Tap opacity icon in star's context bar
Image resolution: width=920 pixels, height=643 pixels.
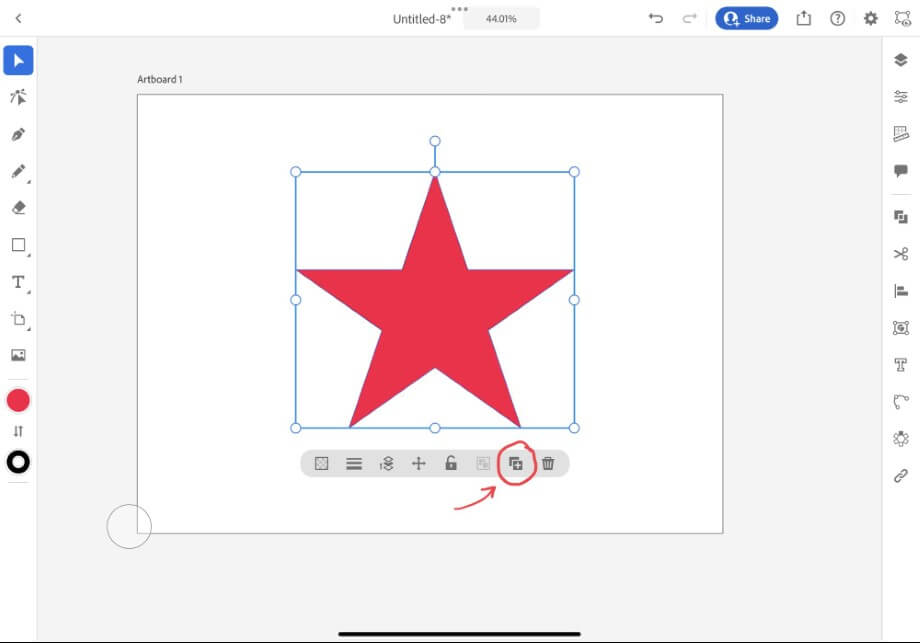tap(322, 463)
